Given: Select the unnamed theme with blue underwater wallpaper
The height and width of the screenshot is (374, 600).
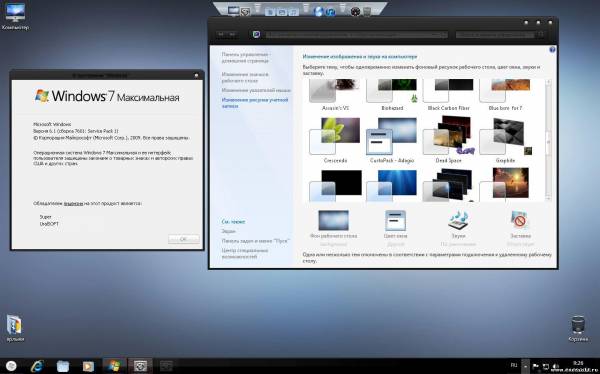Looking at the screenshot, I should click(392, 185).
